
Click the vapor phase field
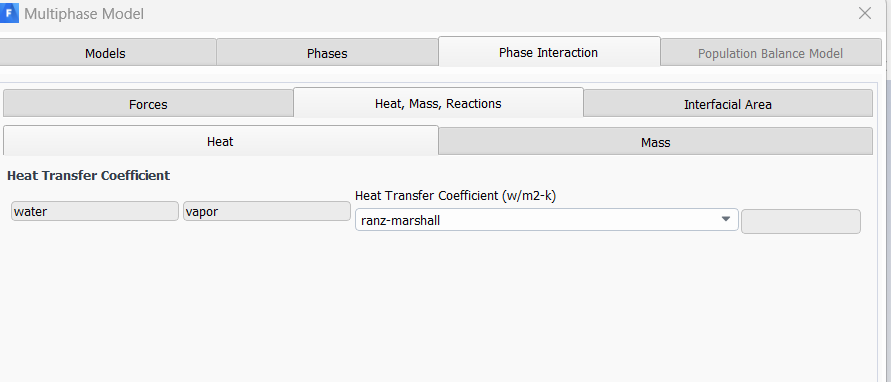[267, 211]
